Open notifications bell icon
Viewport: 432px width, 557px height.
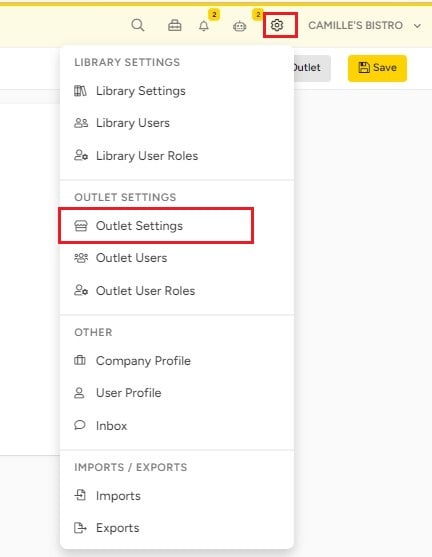[204, 26]
